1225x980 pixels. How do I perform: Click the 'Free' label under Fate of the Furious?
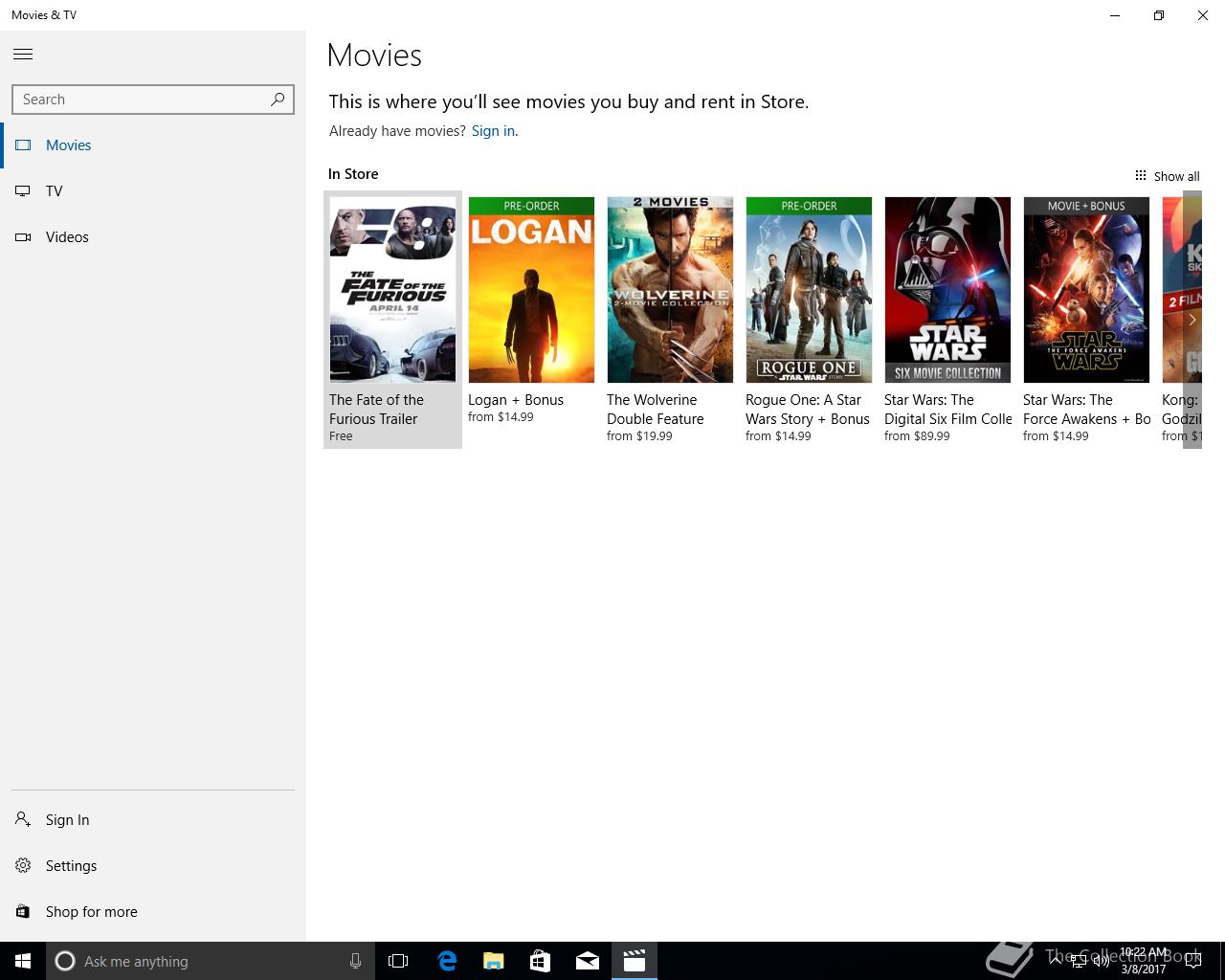[x=341, y=436]
